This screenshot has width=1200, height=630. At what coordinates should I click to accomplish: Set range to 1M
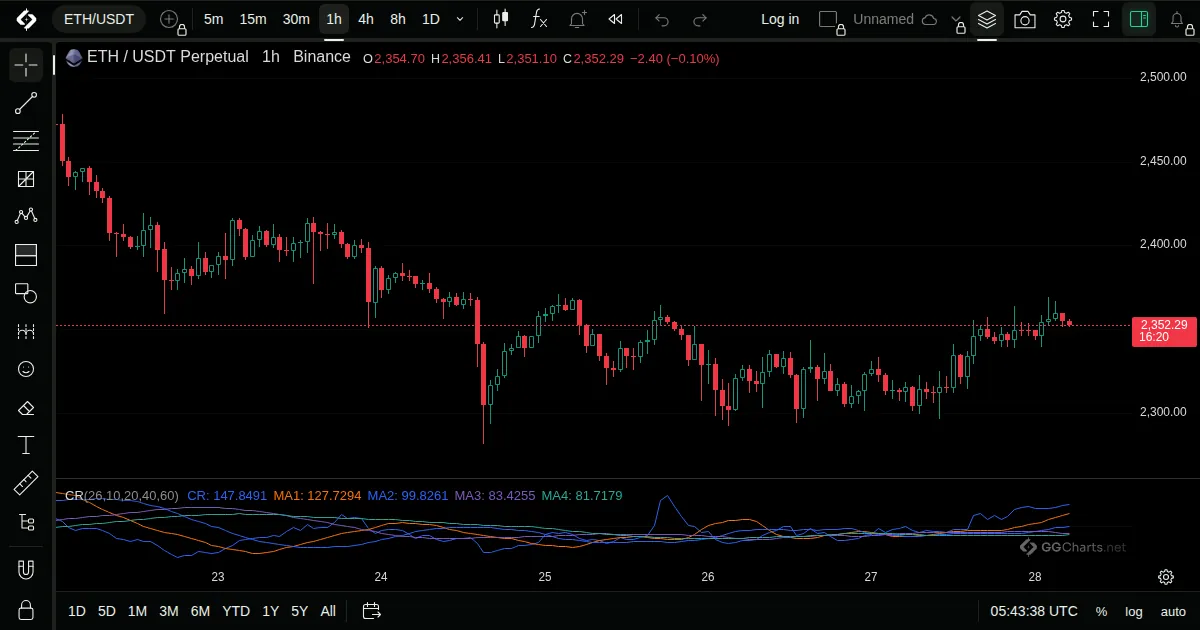pyautogui.click(x=138, y=611)
